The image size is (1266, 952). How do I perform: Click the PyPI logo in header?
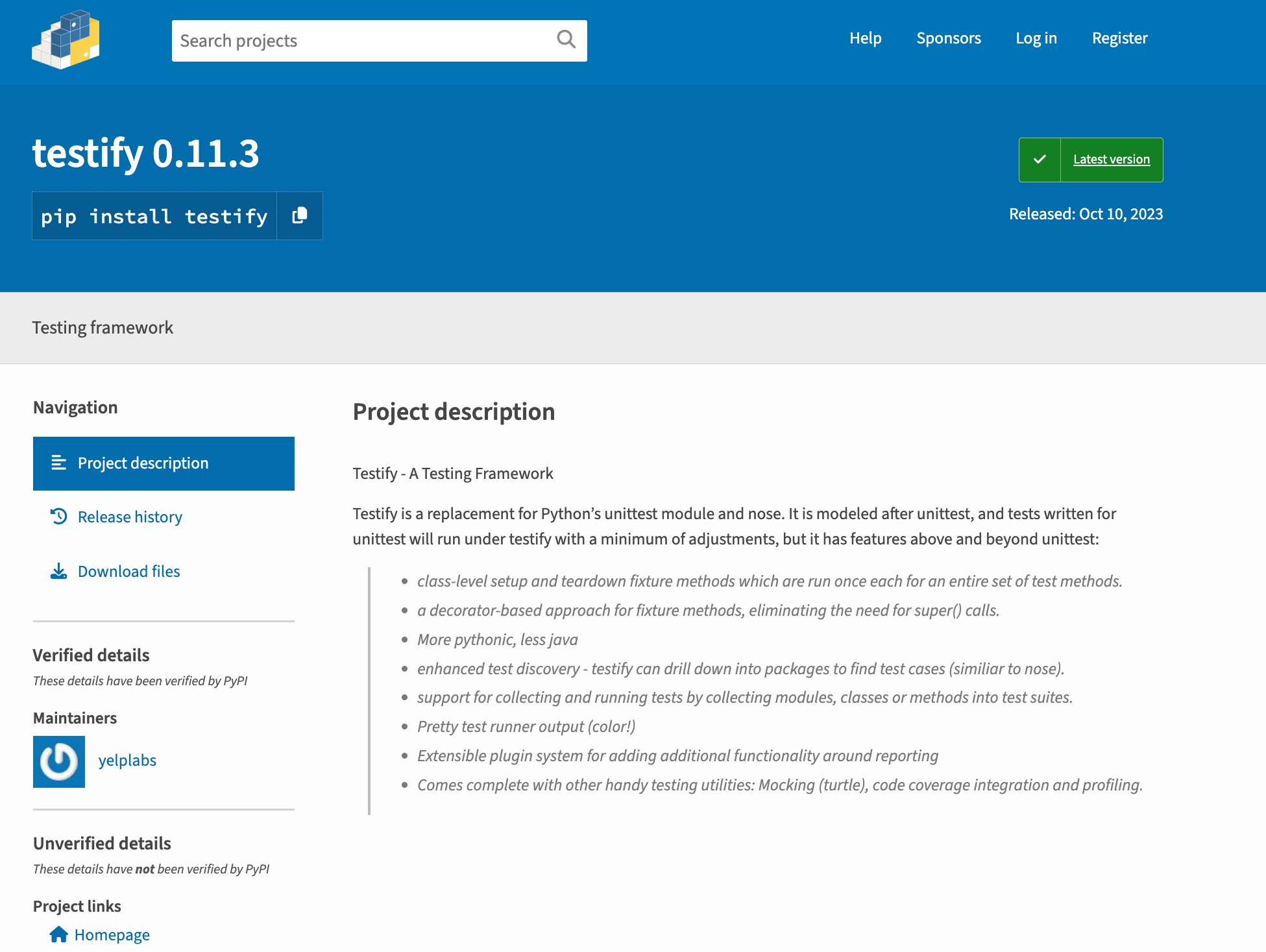[66, 40]
